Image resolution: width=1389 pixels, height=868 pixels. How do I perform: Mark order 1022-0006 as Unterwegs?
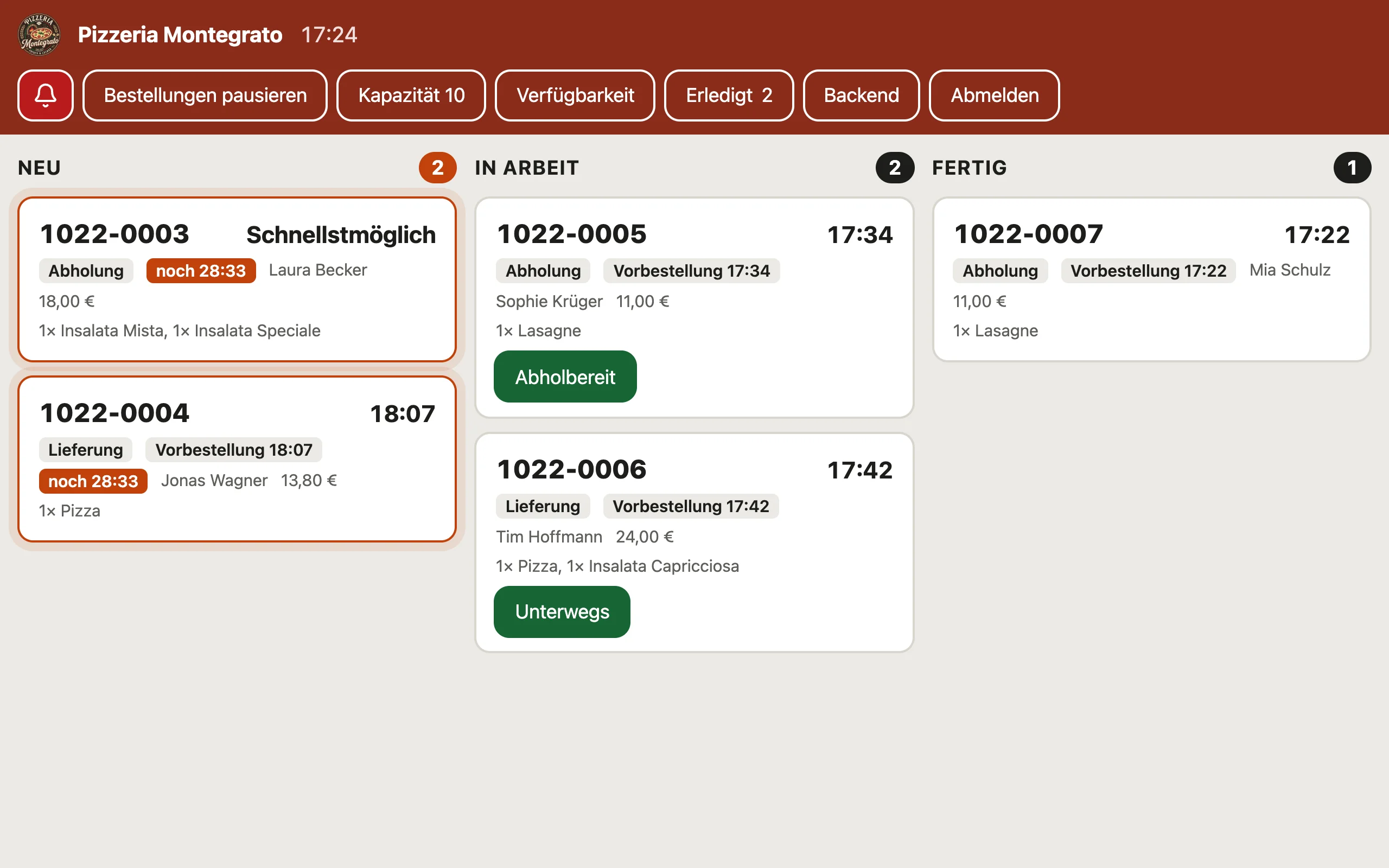coord(562,611)
